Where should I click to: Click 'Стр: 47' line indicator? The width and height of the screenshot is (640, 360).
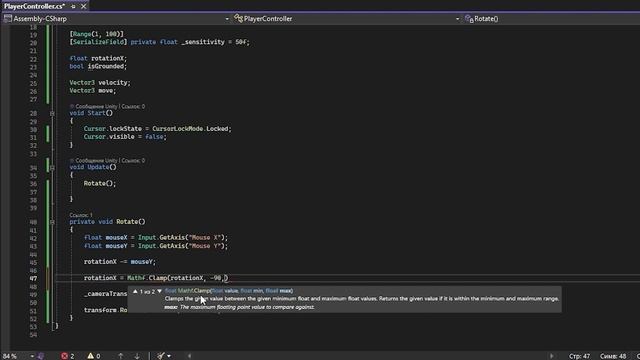click(579, 356)
